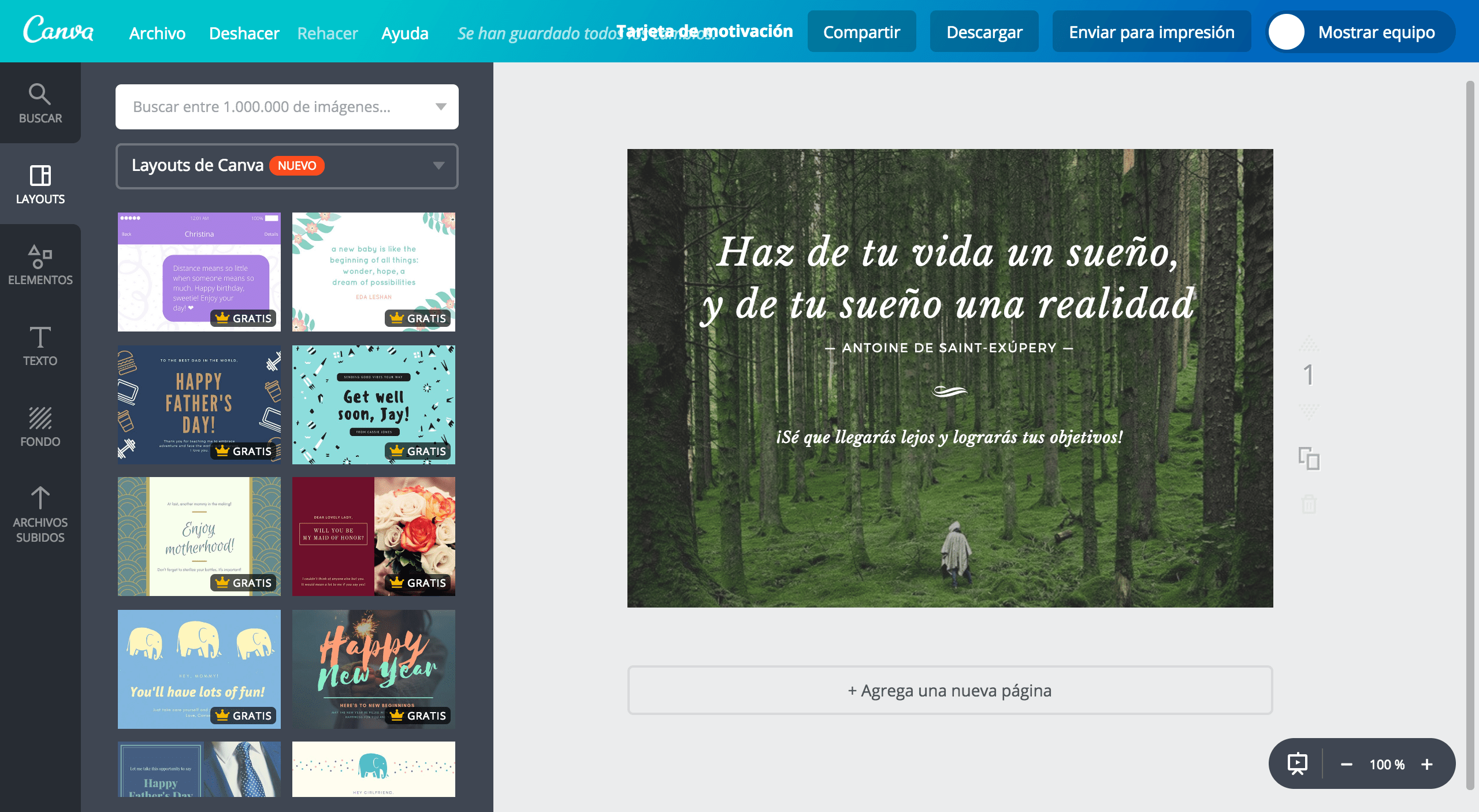Zoom out with the minus button
The image size is (1479, 812).
pyautogui.click(x=1346, y=764)
